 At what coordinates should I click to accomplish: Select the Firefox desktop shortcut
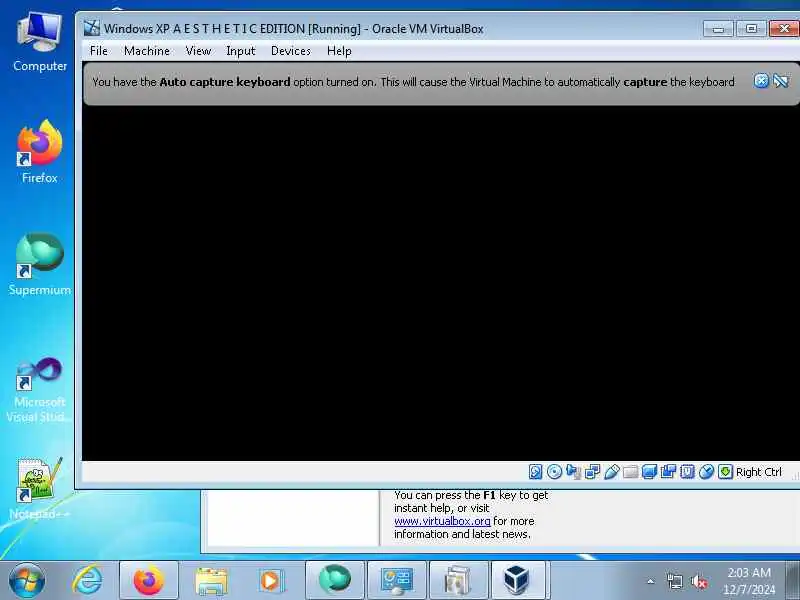click(x=40, y=152)
